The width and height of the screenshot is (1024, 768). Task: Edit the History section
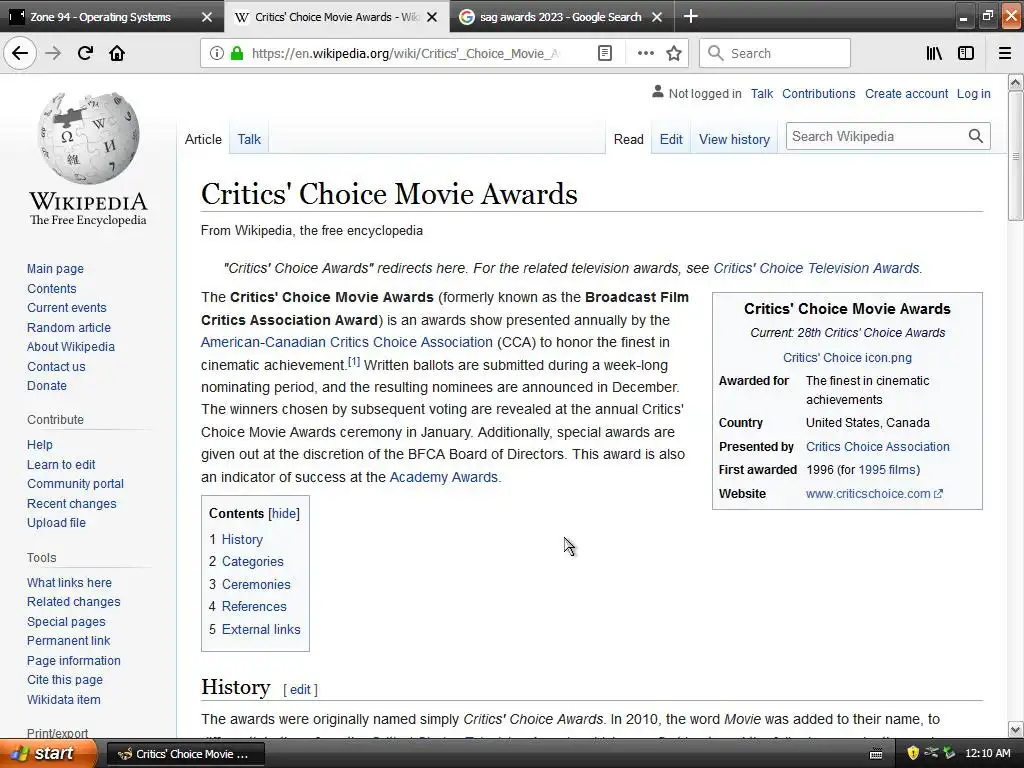[300, 690]
